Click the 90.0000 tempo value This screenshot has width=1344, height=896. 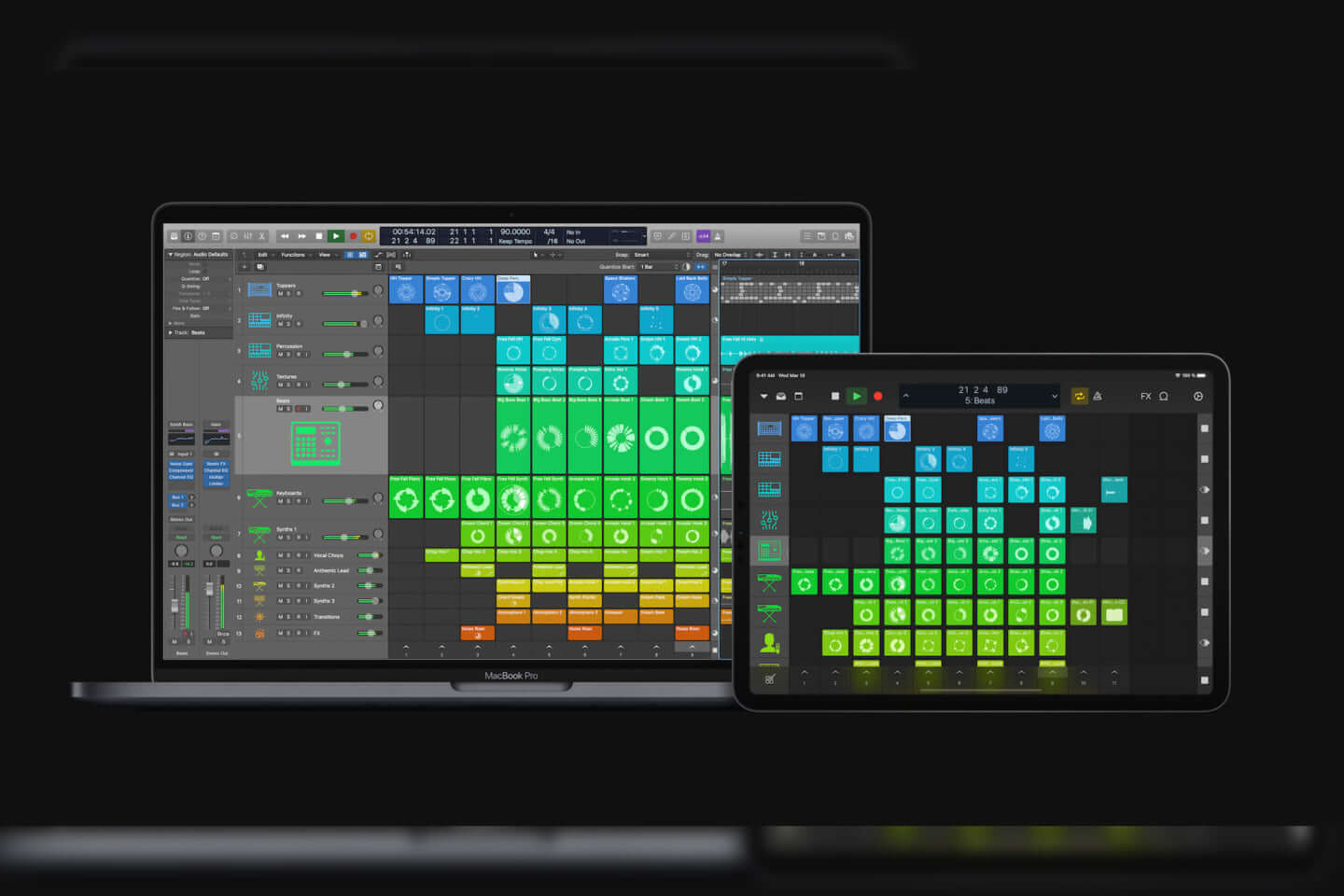(x=515, y=231)
